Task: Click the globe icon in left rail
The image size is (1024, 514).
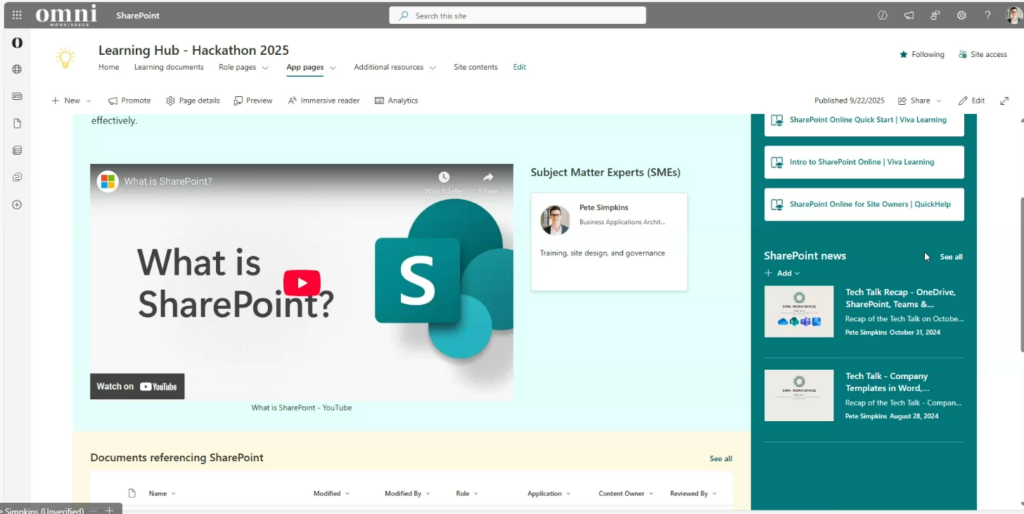Action: point(17,69)
